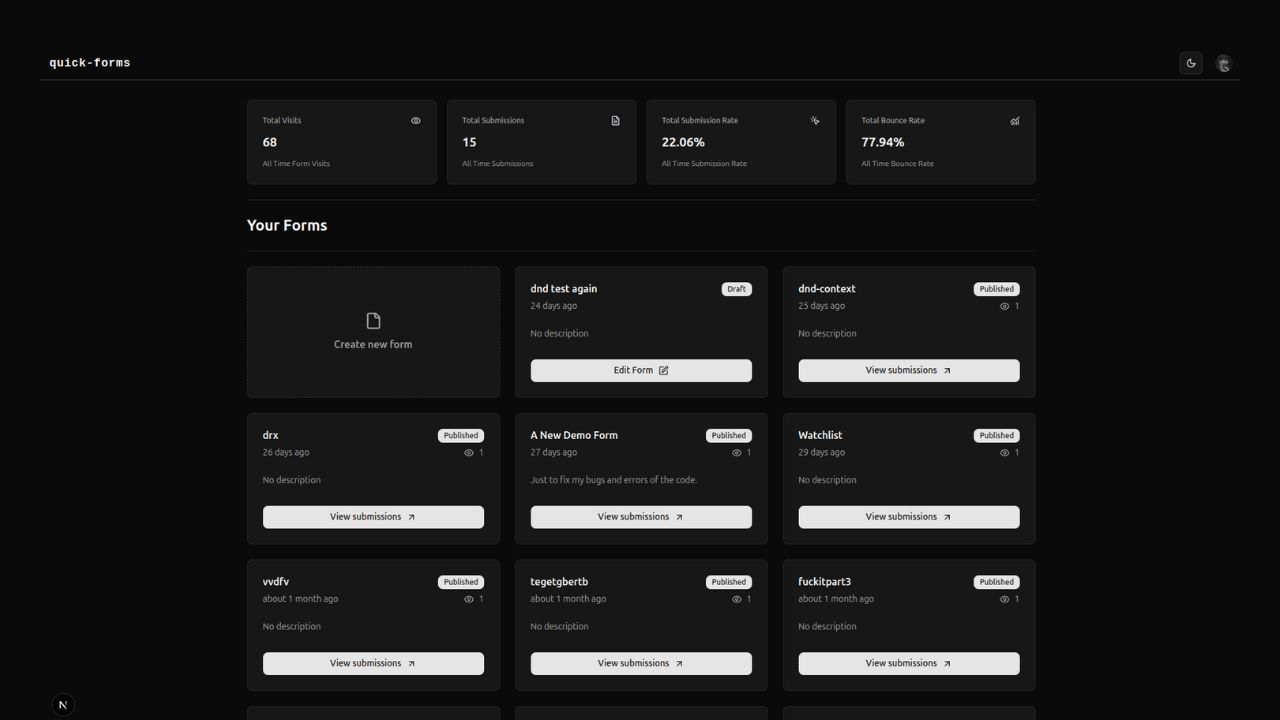The width and height of the screenshot is (1280, 720).
Task: Click the pencil icon on Edit Form button
Action: 663,370
